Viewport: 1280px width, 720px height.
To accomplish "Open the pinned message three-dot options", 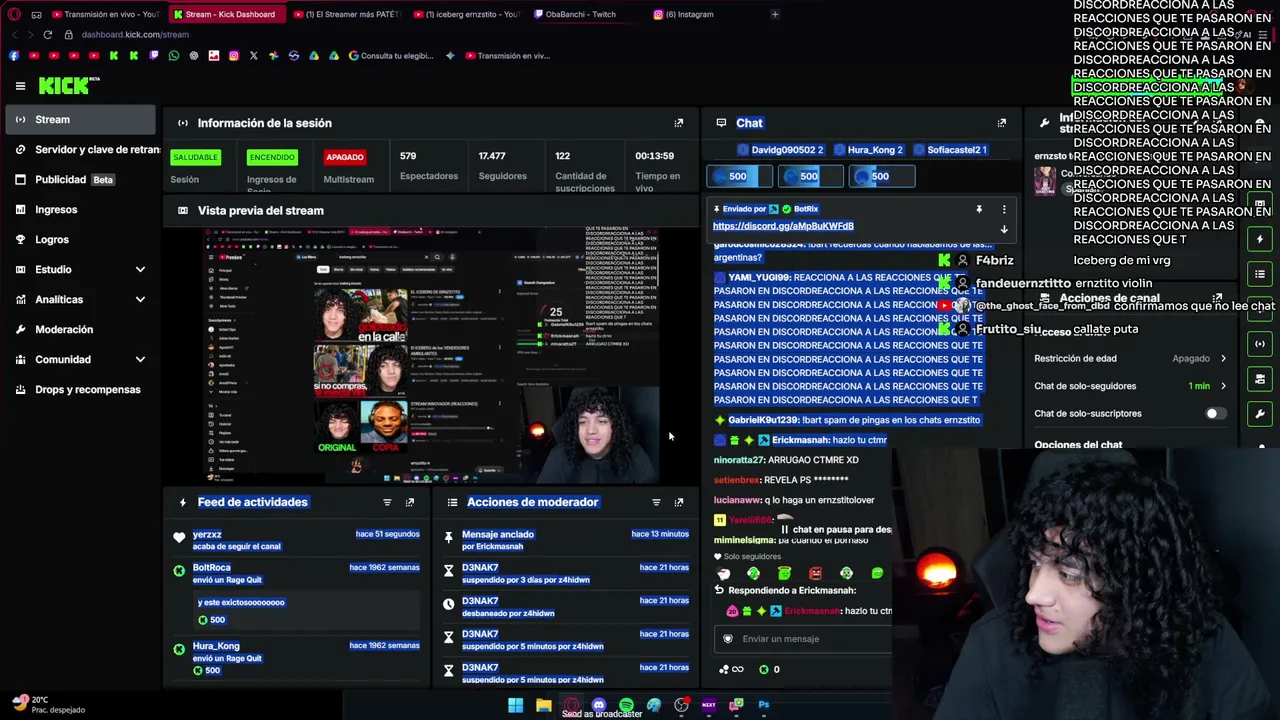I will [1004, 209].
